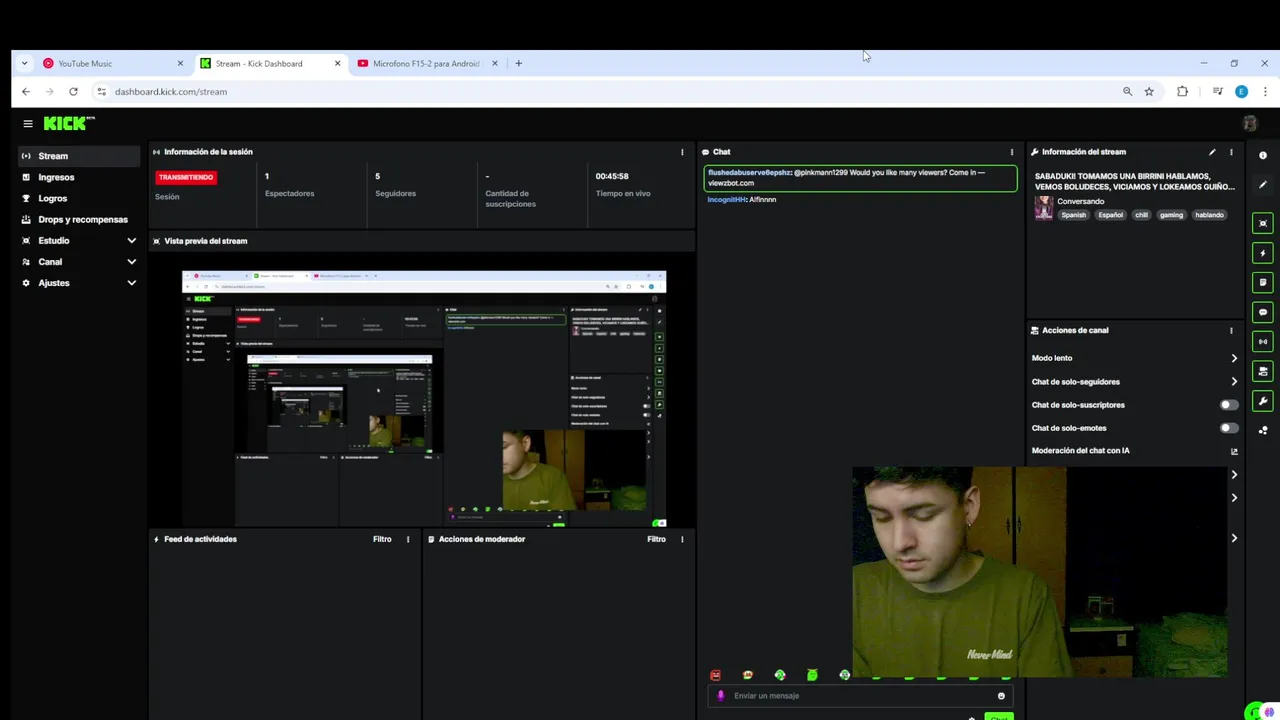Click the Spanish tag
1280x720 pixels.
pos(1073,215)
